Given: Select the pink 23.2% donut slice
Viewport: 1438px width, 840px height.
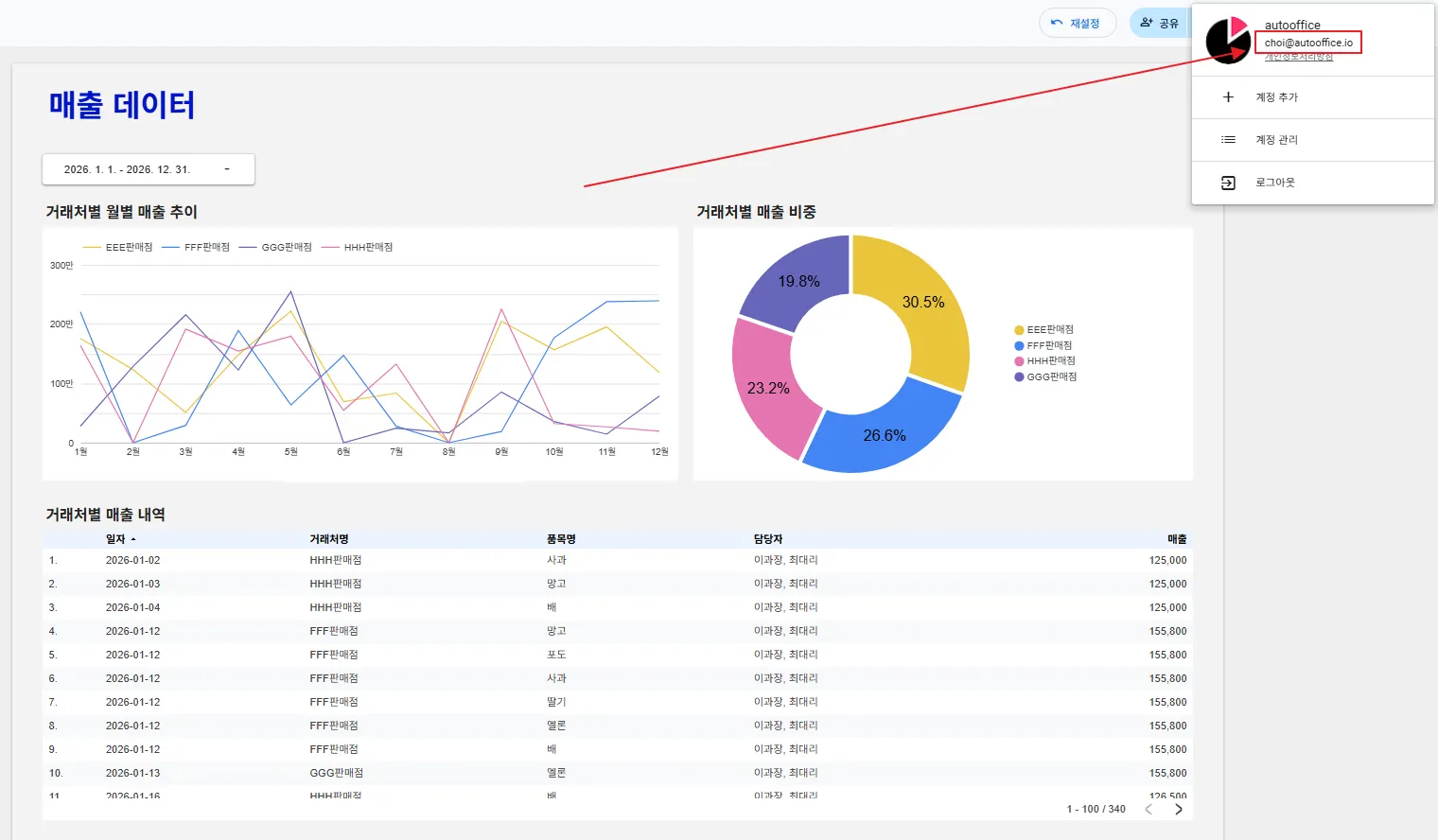Looking at the screenshot, I should 766,386.
